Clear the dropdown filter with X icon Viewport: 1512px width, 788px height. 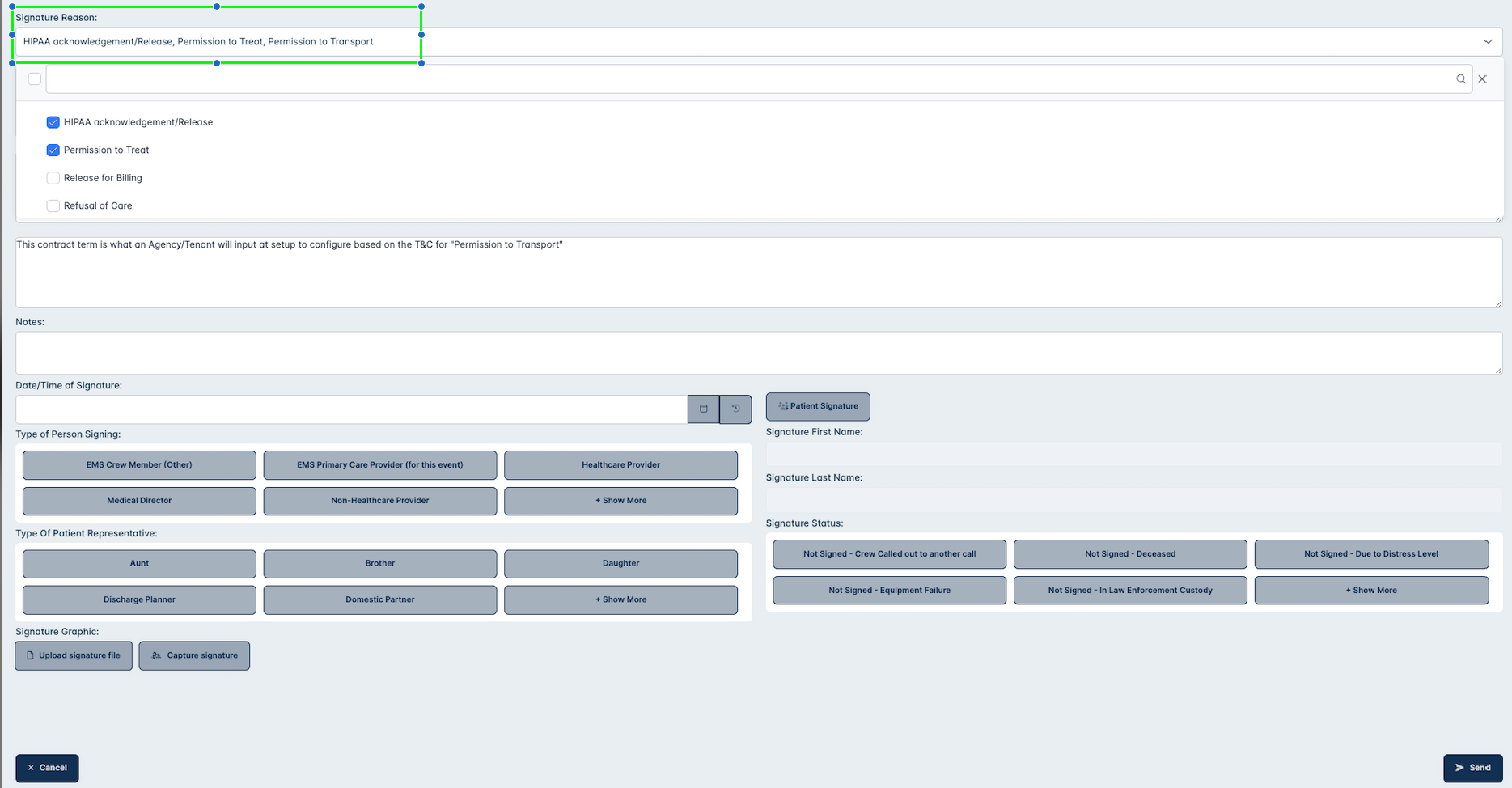click(x=1482, y=79)
